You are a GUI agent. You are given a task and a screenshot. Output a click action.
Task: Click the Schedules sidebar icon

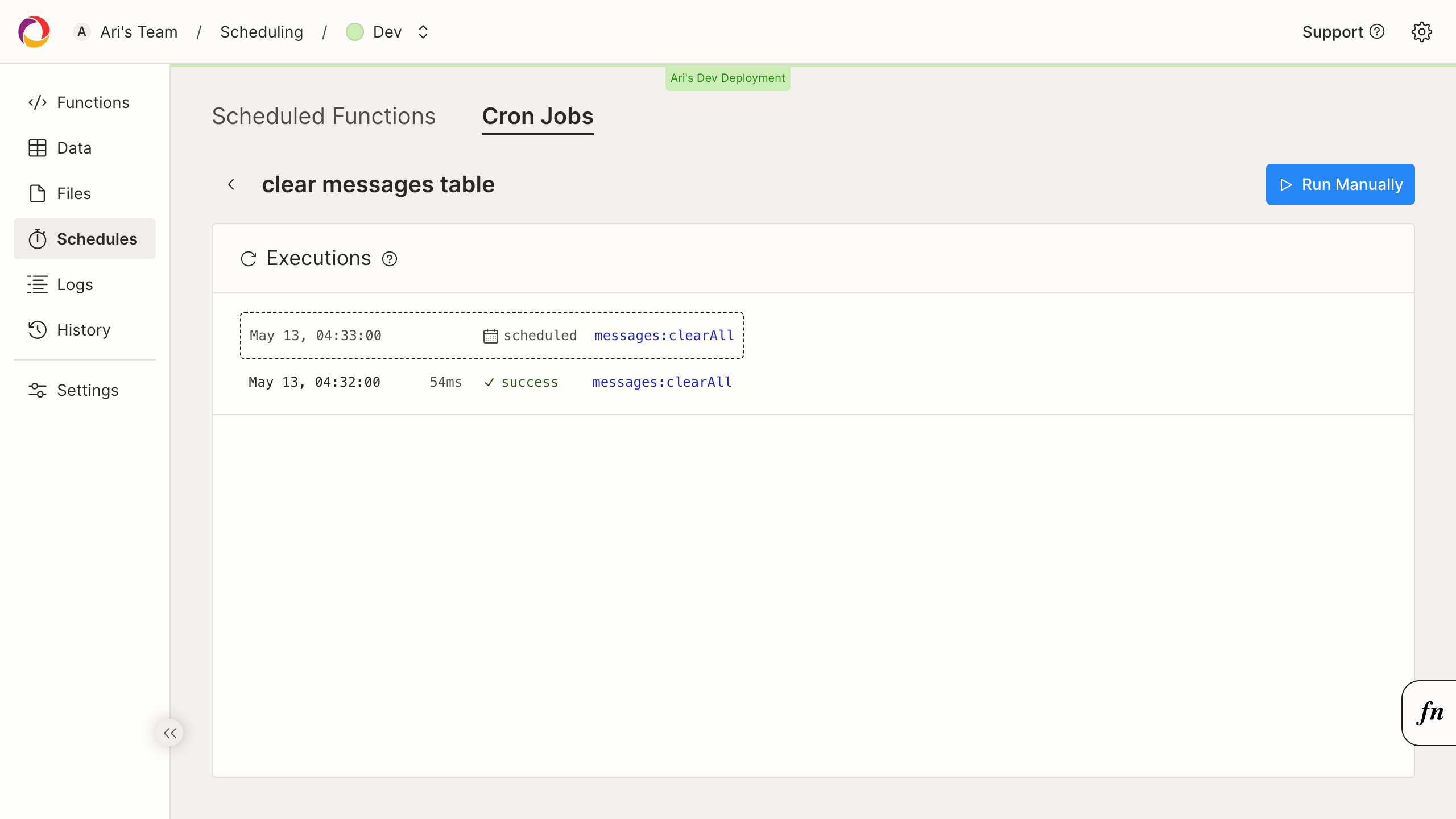point(37,239)
